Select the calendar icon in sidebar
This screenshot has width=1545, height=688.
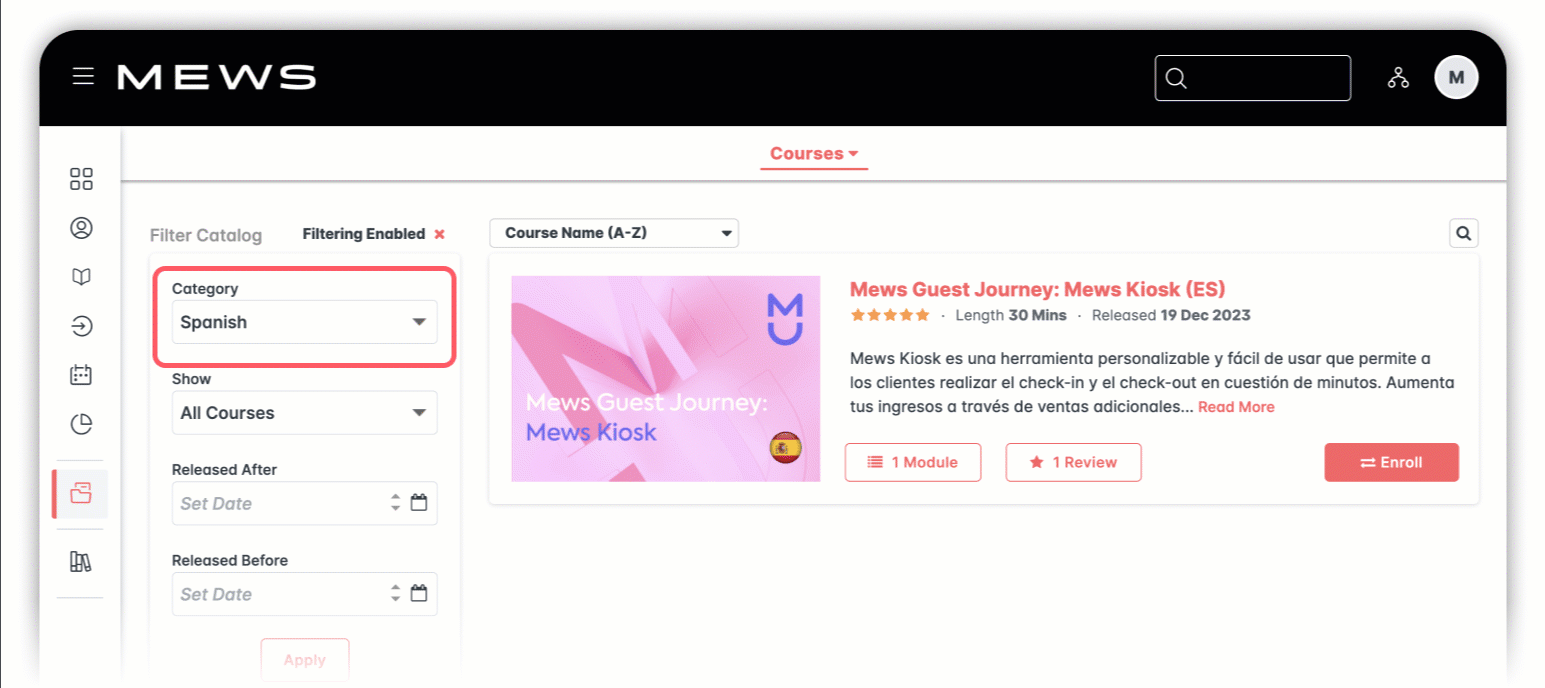point(81,375)
